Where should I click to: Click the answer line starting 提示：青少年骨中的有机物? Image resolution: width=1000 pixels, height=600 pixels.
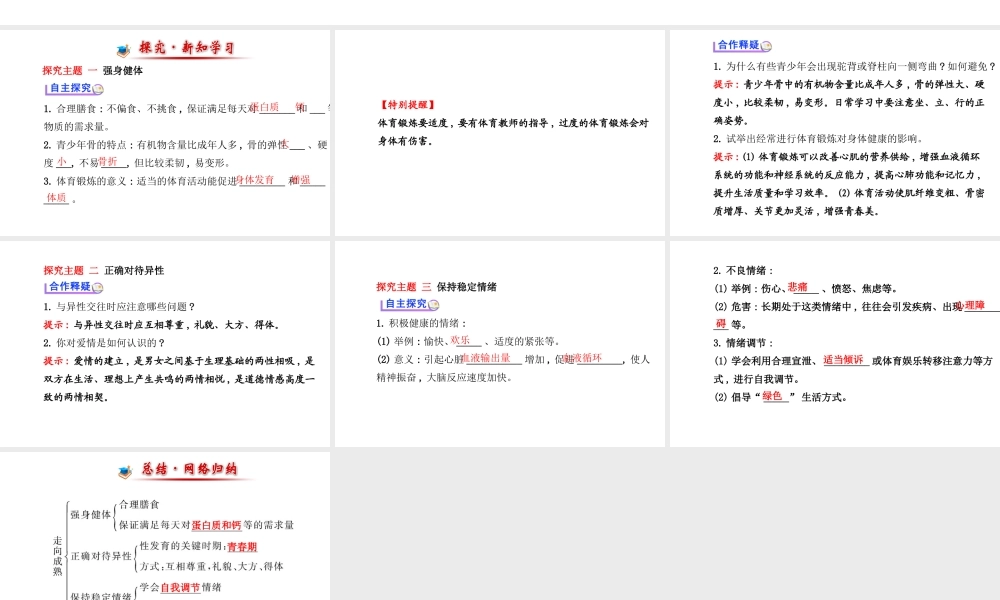(x=849, y=85)
